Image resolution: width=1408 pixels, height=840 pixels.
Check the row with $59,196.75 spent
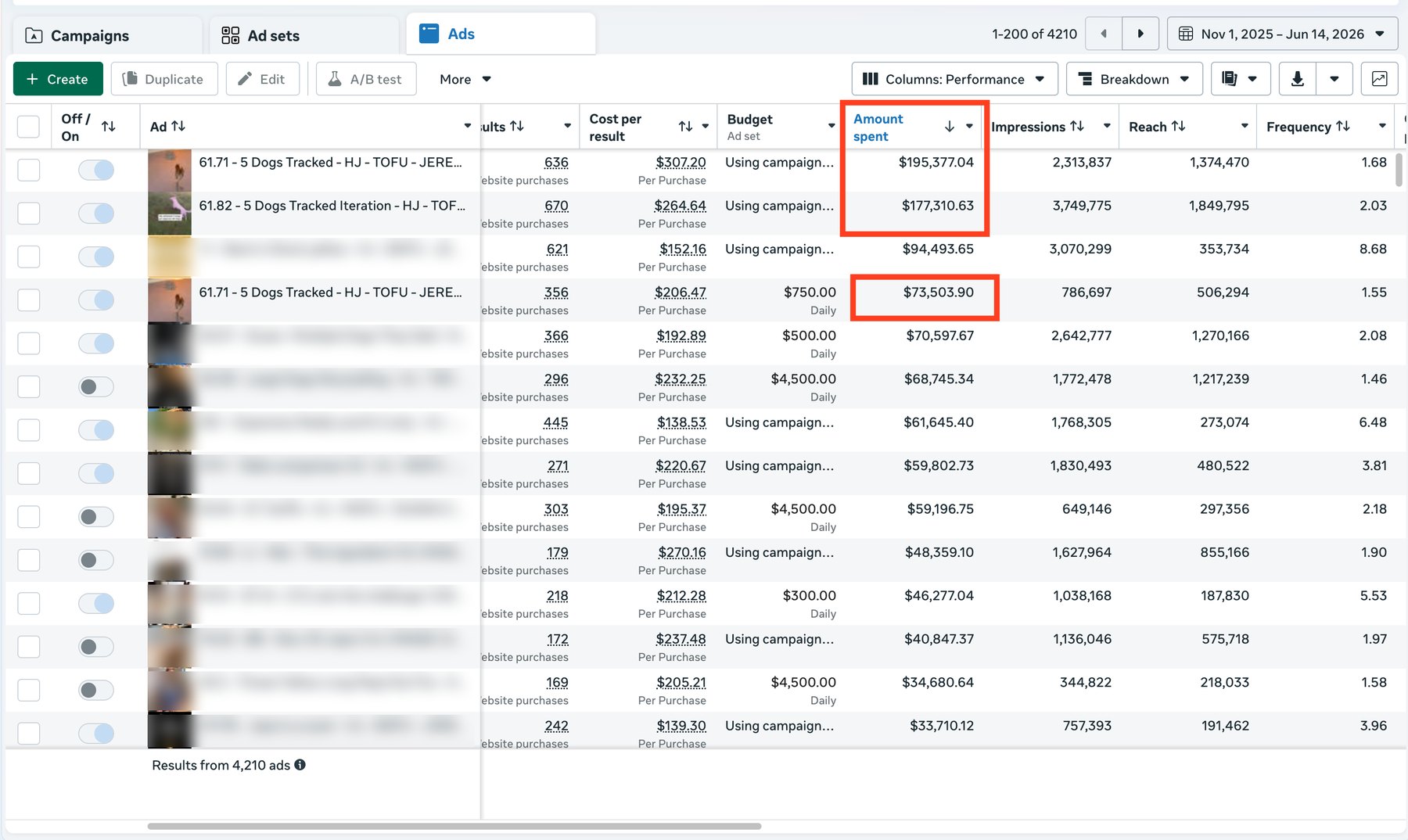29,516
